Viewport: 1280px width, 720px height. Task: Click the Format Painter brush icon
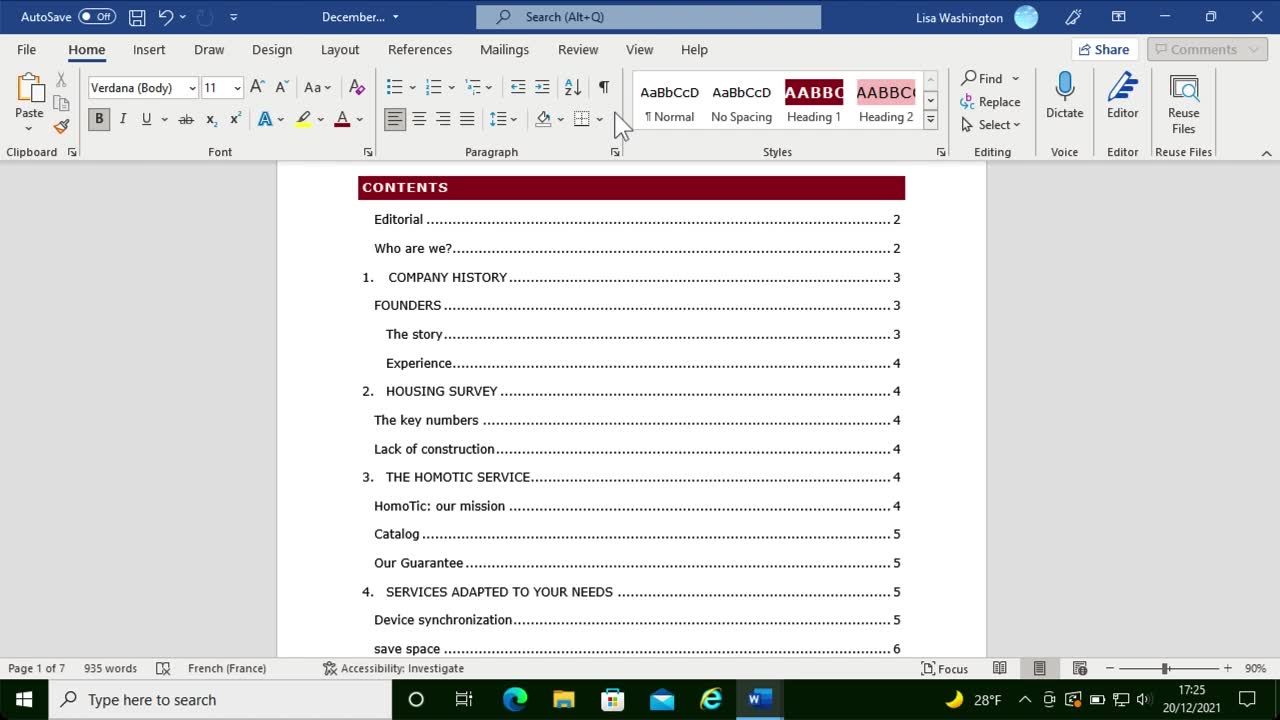click(x=61, y=127)
